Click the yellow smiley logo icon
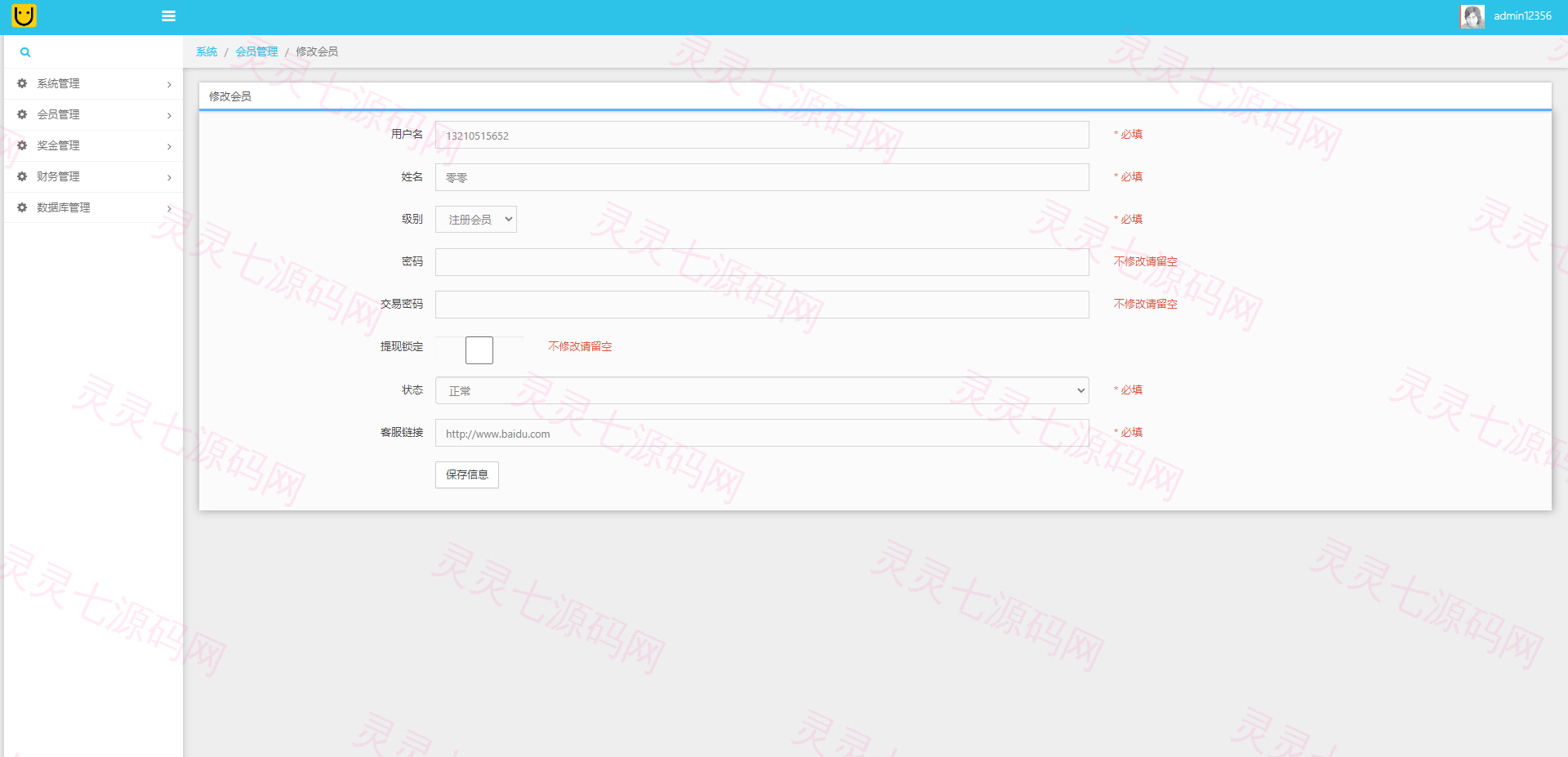Viewport: 1568px width, 757px height. click(x=24, y=16)
